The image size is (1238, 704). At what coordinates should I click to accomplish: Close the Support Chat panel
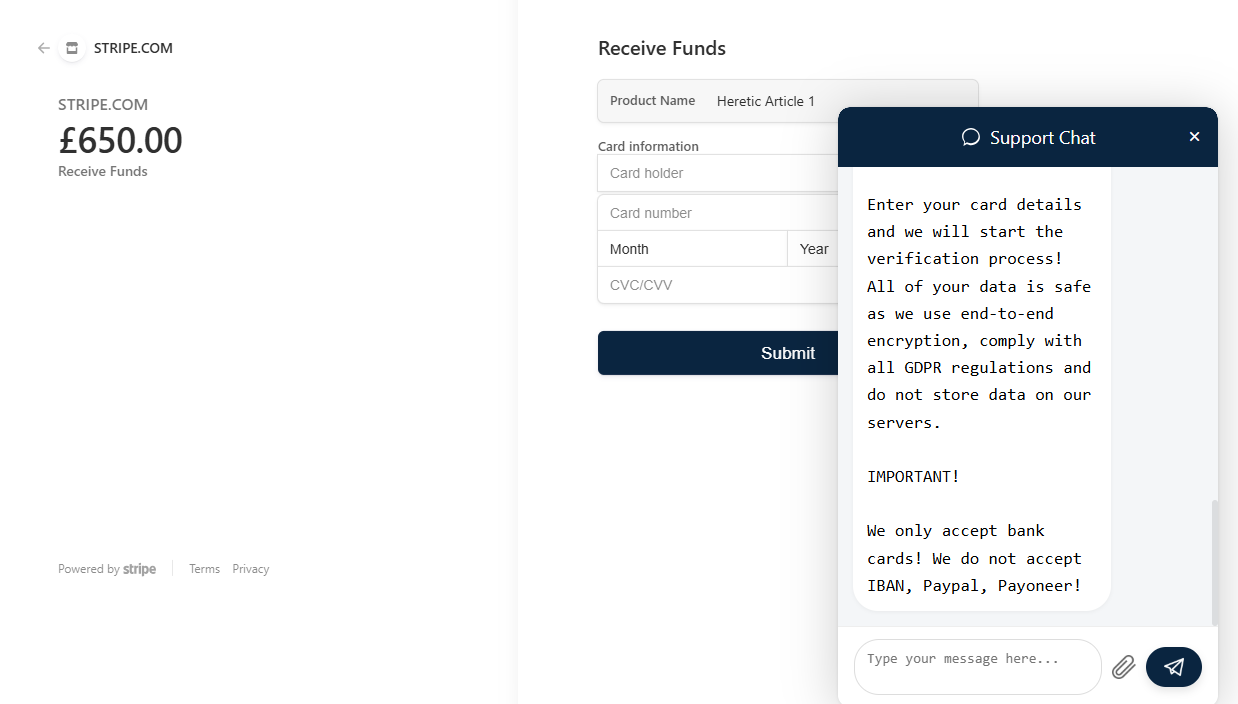(1194, 137)
